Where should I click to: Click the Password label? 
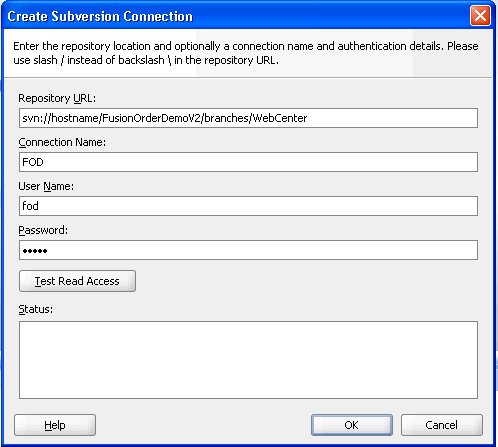(x=43, y=230)
